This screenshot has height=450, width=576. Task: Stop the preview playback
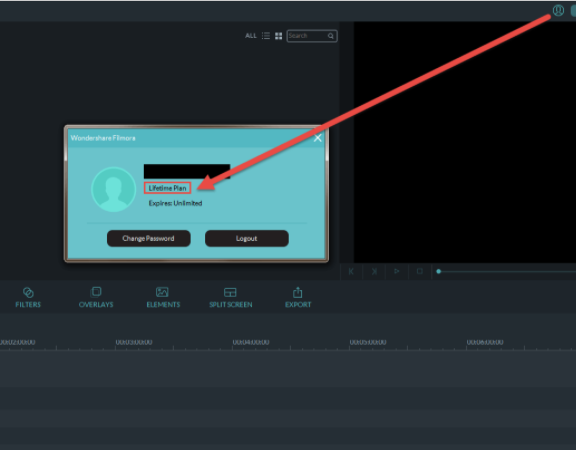point(420,271)
